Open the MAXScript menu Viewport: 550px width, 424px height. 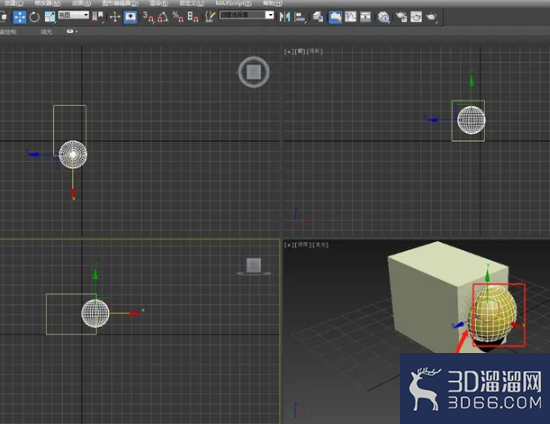click(233, 3)
